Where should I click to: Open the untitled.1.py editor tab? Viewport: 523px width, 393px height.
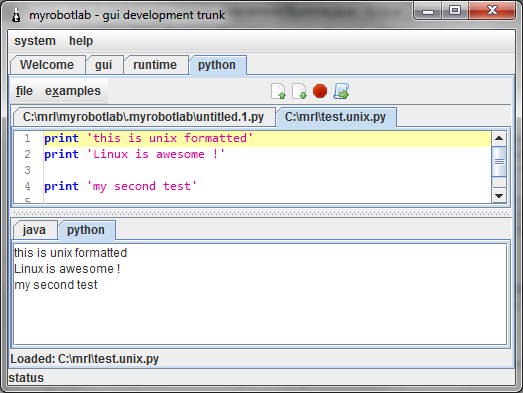pyautogui.click(x=143, y=117)
